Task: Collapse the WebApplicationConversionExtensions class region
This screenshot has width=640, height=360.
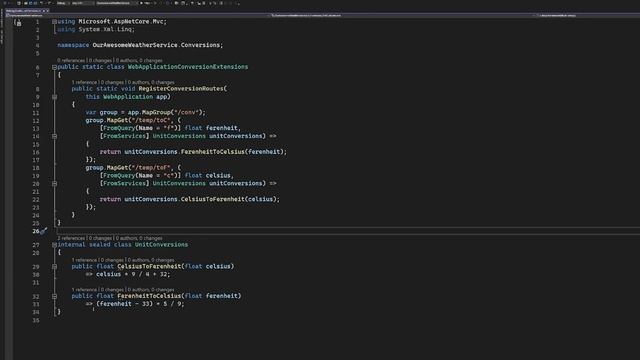Action: click(54, 67)
